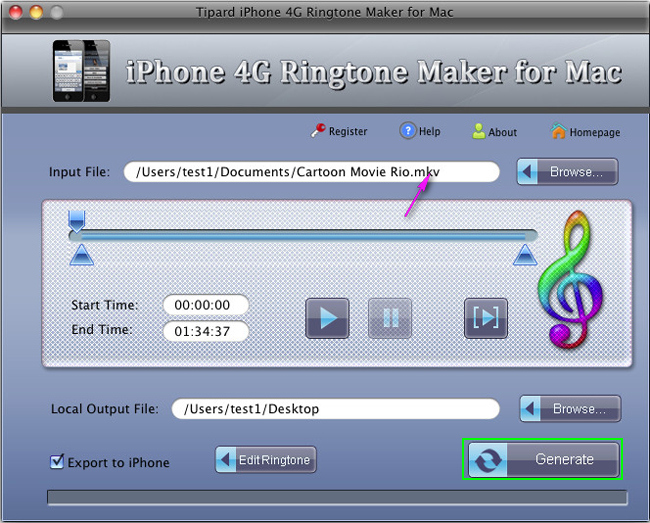The image size is (650, 523).
Task: Click the Register key icon
Action: pos(318,131)
